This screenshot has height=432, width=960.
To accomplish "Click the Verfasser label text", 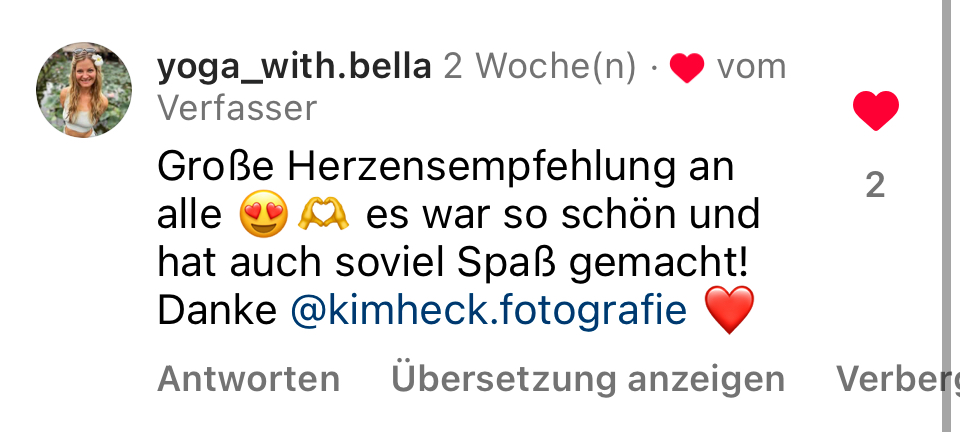I will pyautogui.click(x=237, y=108).
